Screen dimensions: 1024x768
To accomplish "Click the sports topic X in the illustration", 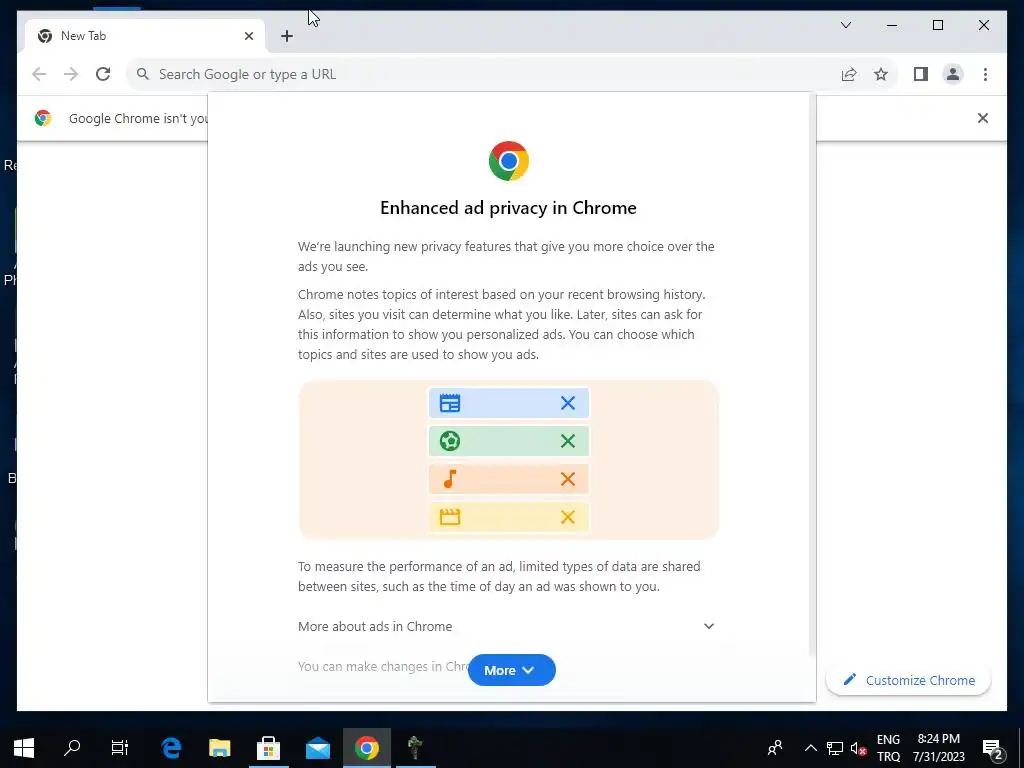I will pos(568,441).
